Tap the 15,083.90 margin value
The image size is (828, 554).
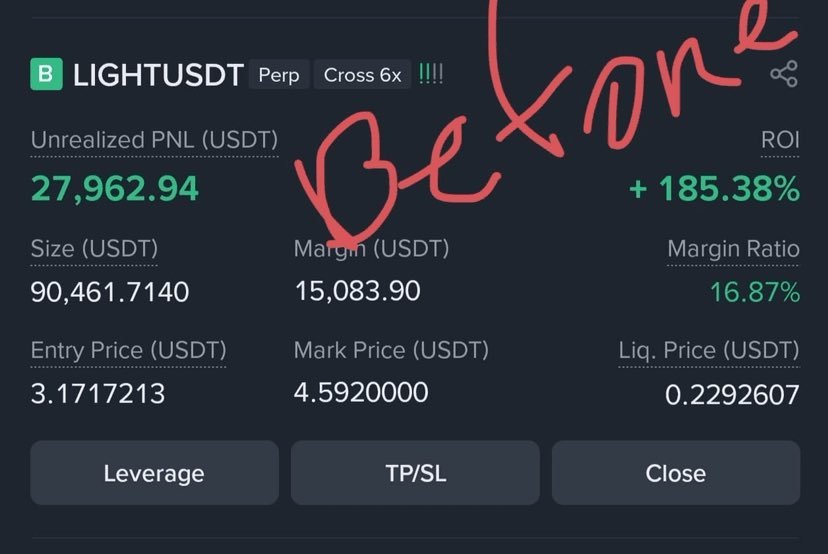coord(357,291)
